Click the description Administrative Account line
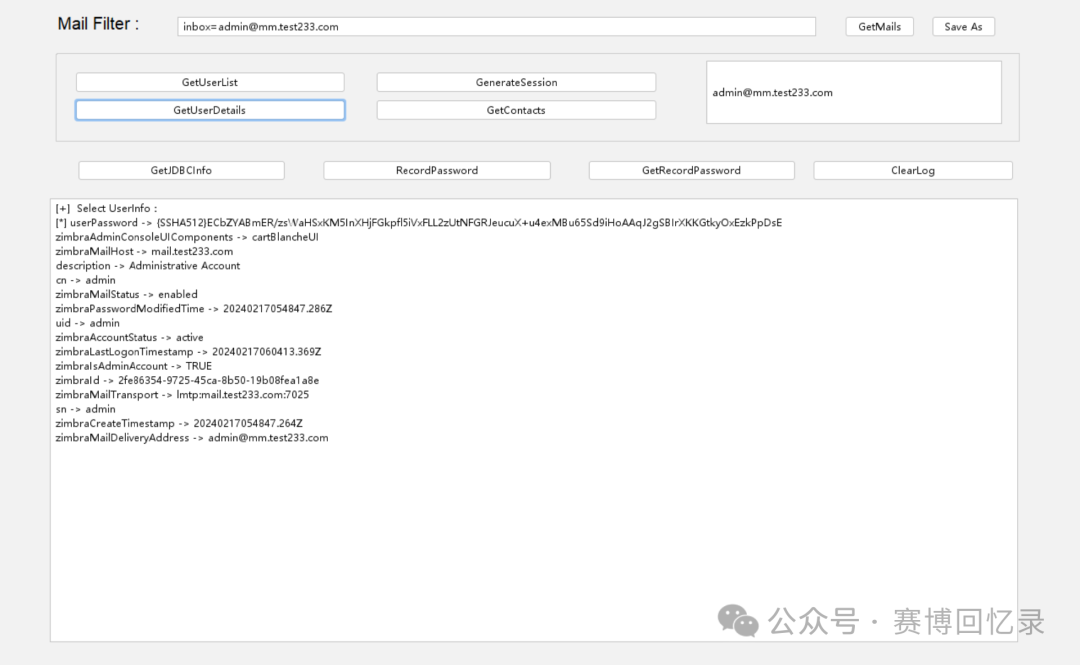 (147, 266)
